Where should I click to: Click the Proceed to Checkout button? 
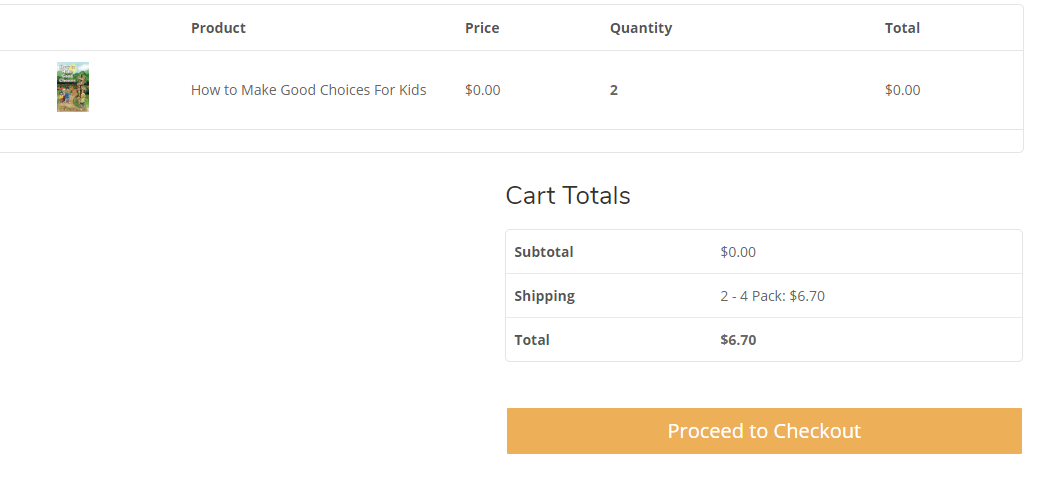pos(764,431)
